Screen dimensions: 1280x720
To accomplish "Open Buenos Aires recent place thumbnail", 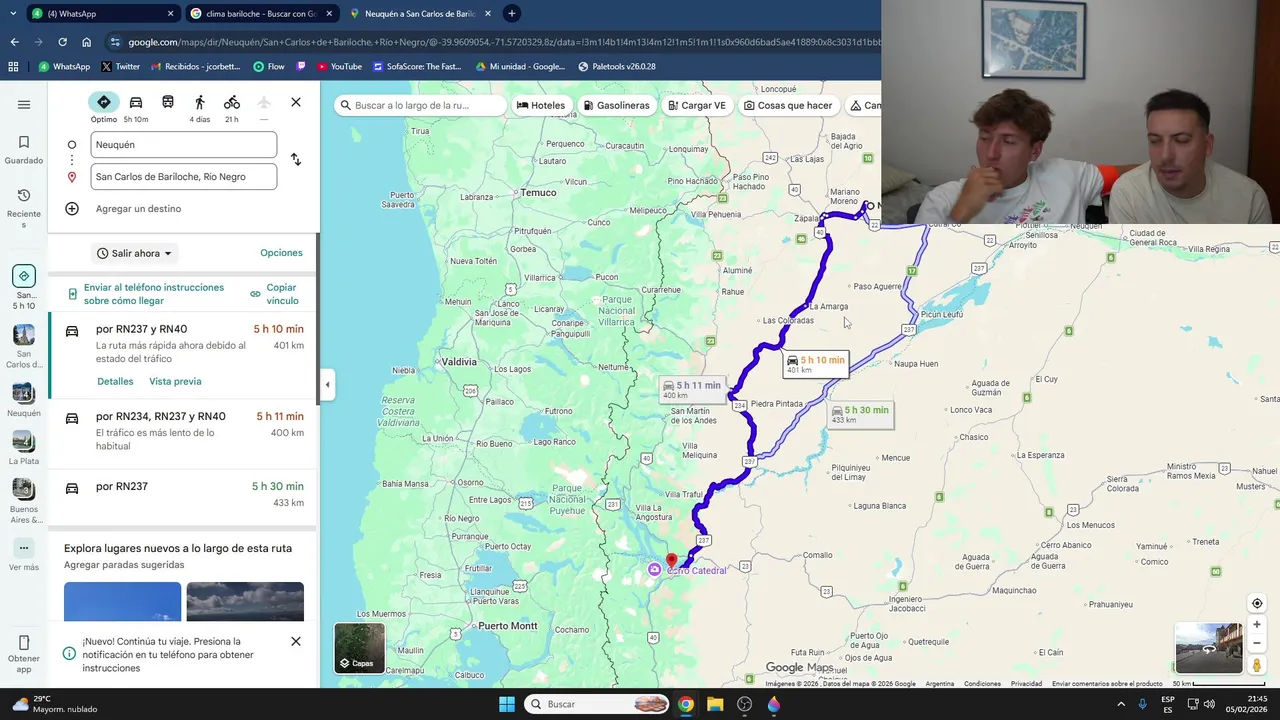I will [x=24, y=501].
